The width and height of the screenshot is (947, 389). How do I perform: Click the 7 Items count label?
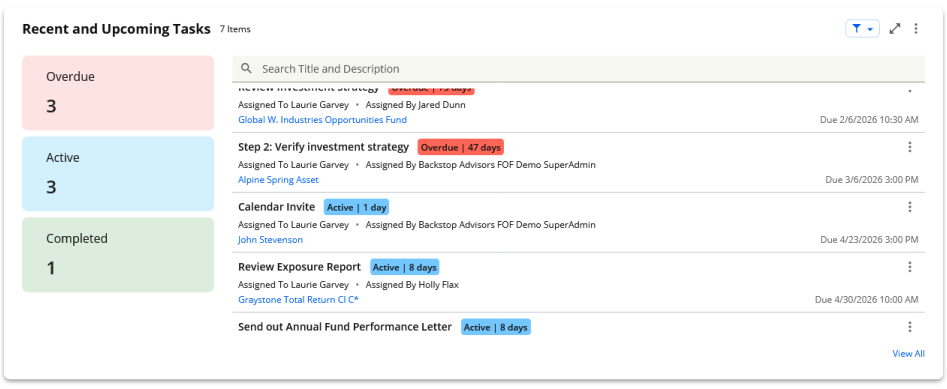(x=235, y=29)
